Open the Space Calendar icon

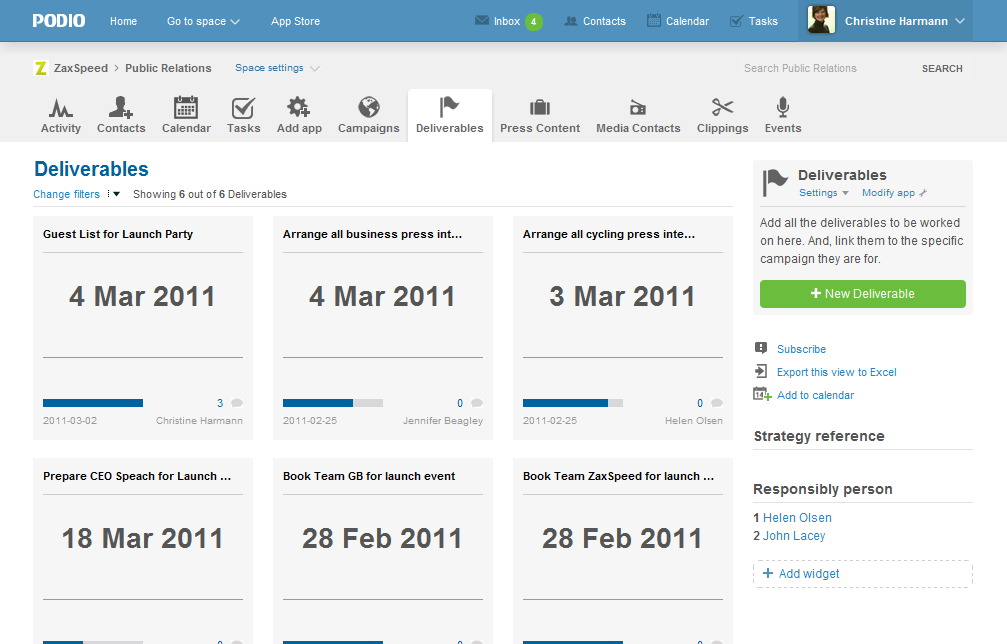click(186, 108)
